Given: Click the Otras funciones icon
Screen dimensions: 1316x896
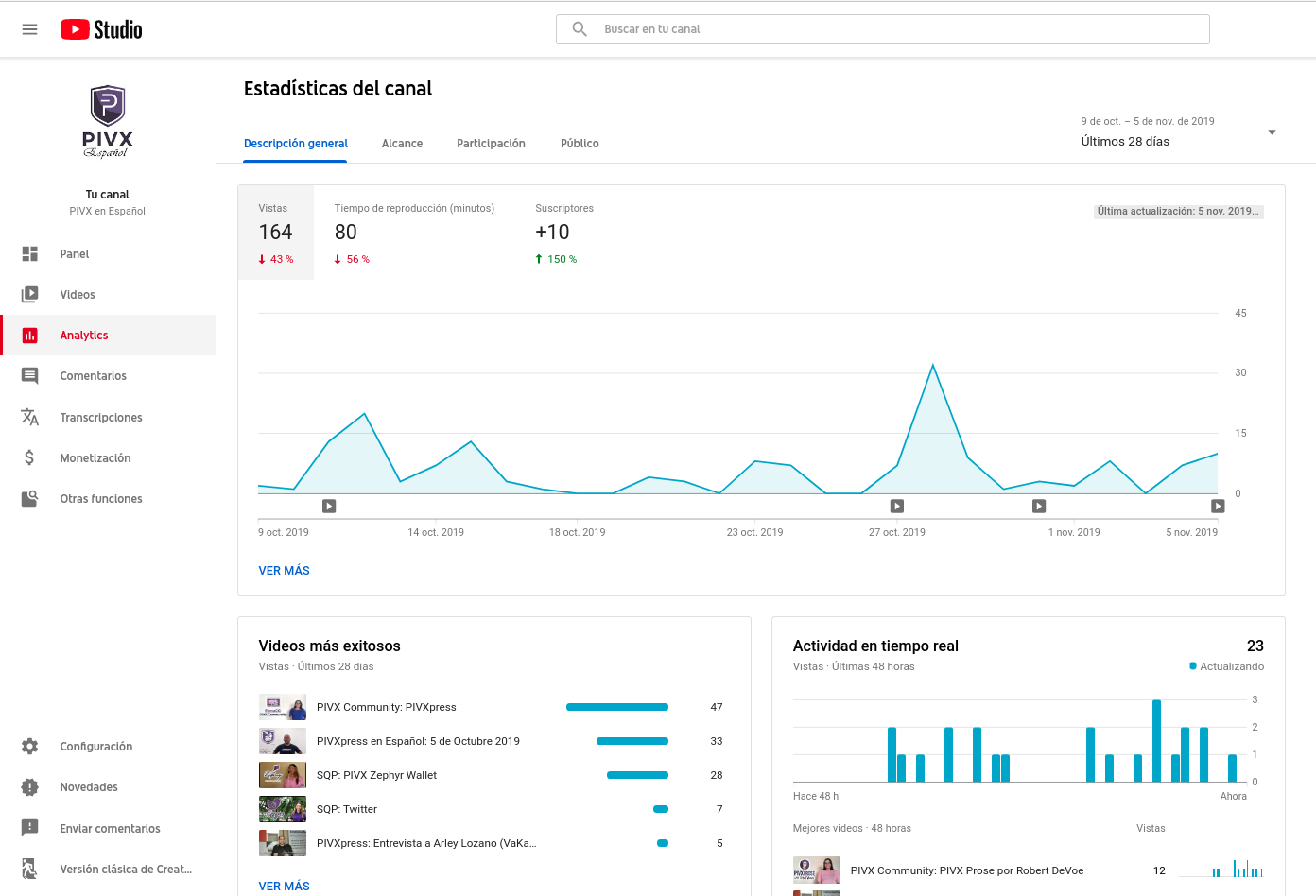Looking at the screenshot, I should (30, 498).
